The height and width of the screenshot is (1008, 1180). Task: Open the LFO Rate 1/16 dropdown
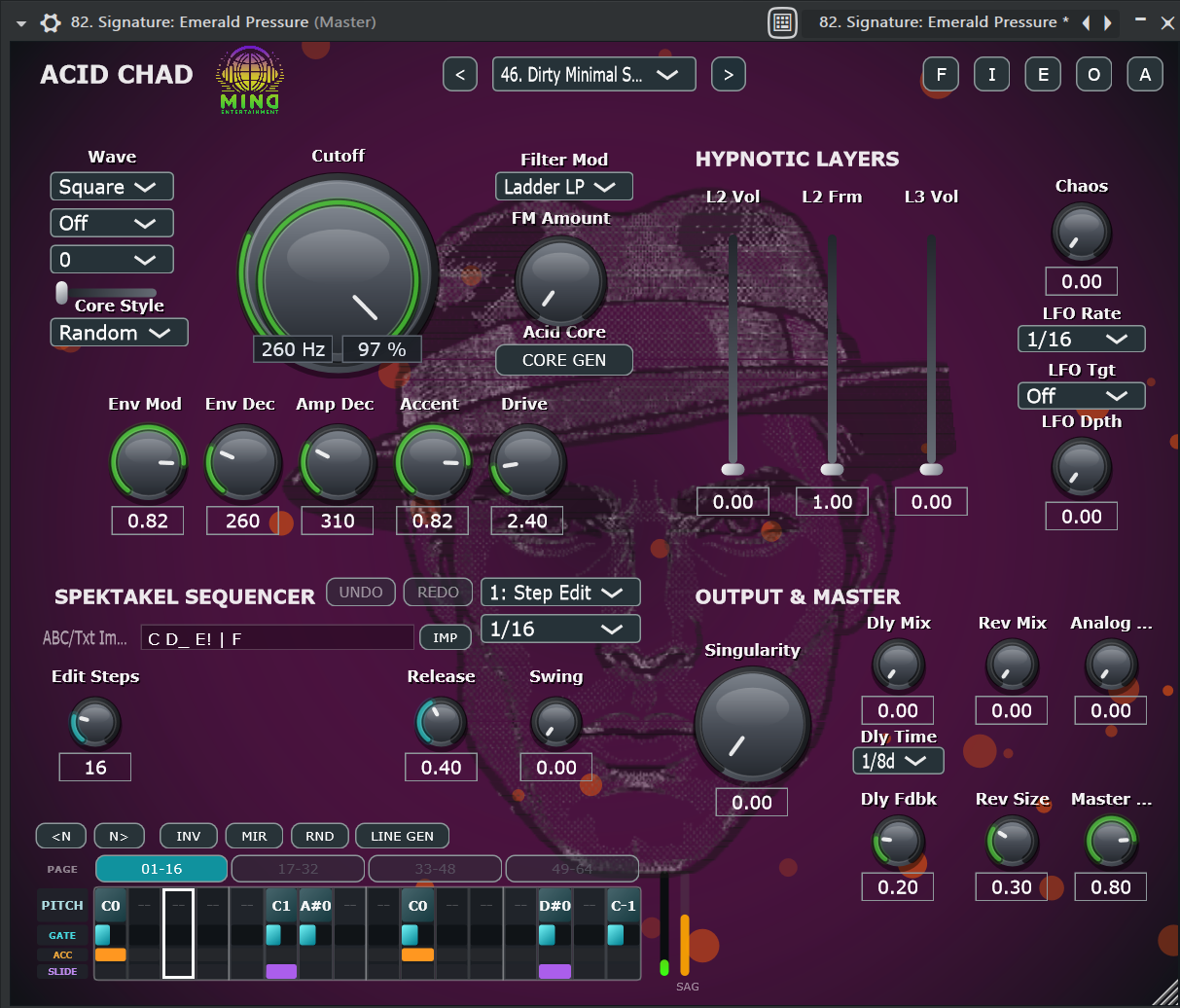(1080, 340)
